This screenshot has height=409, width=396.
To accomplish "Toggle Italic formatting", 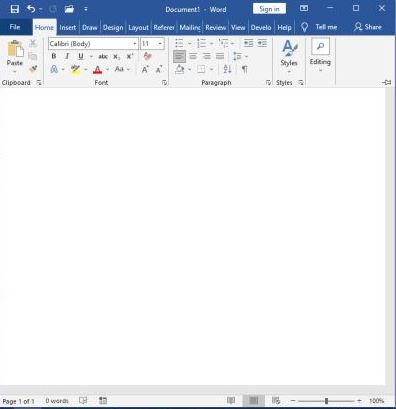I will point(67,56).
